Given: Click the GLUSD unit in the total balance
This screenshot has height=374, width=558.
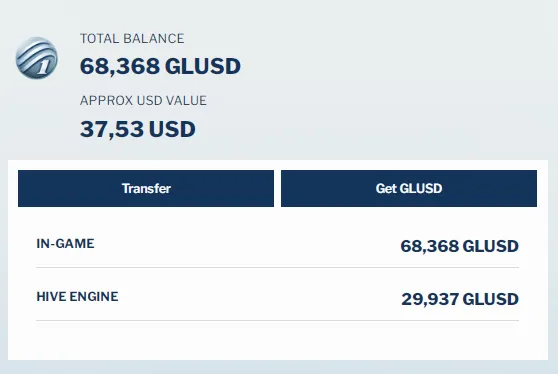Looking at the screenshot, I should click(203, 66).
